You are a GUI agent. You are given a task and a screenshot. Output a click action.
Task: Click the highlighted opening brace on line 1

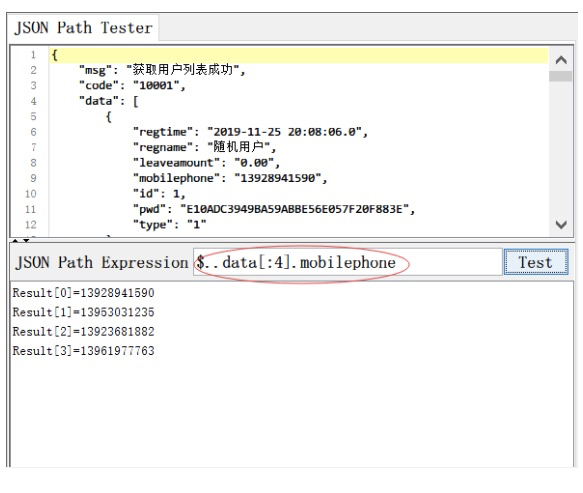tap(55, 55)
